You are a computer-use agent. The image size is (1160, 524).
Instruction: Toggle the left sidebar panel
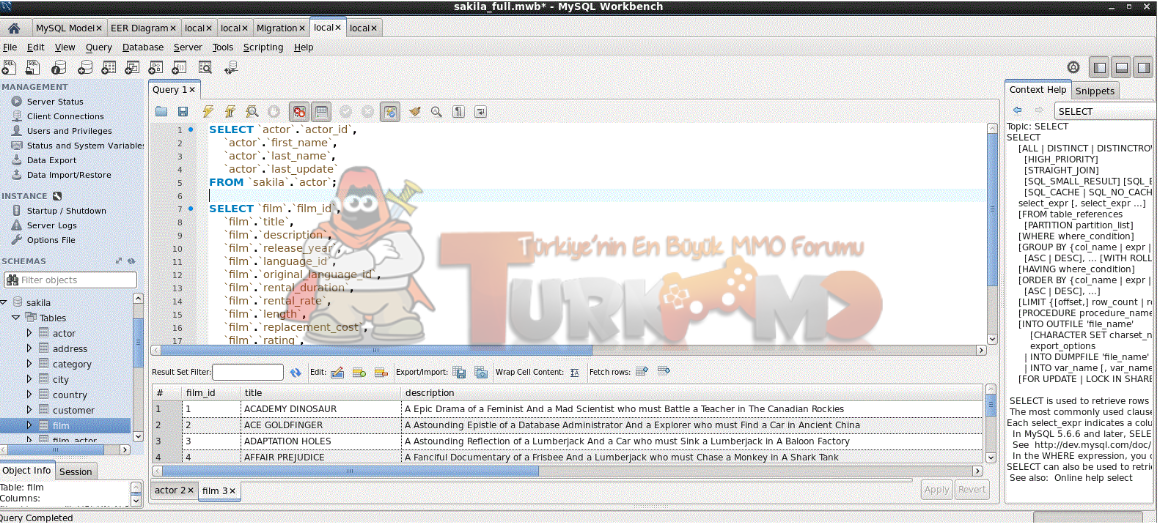click(1101, 67)
